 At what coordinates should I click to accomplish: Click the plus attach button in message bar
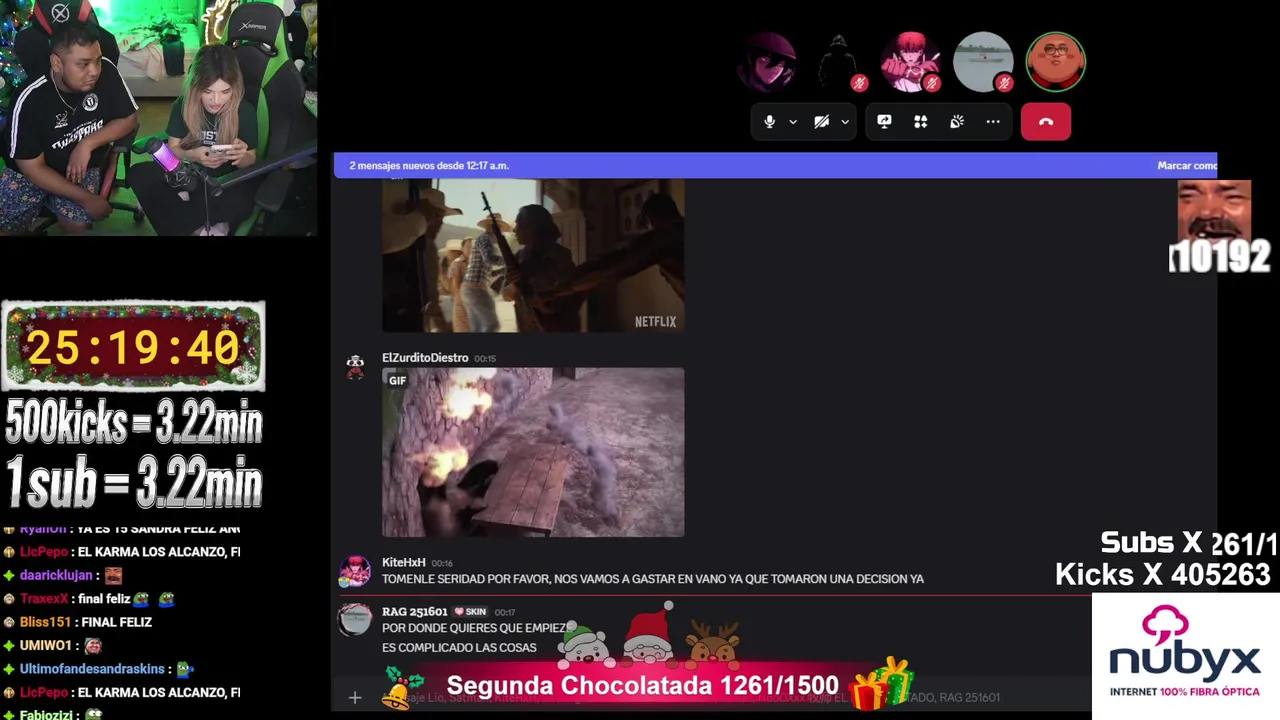pos(355,698)
